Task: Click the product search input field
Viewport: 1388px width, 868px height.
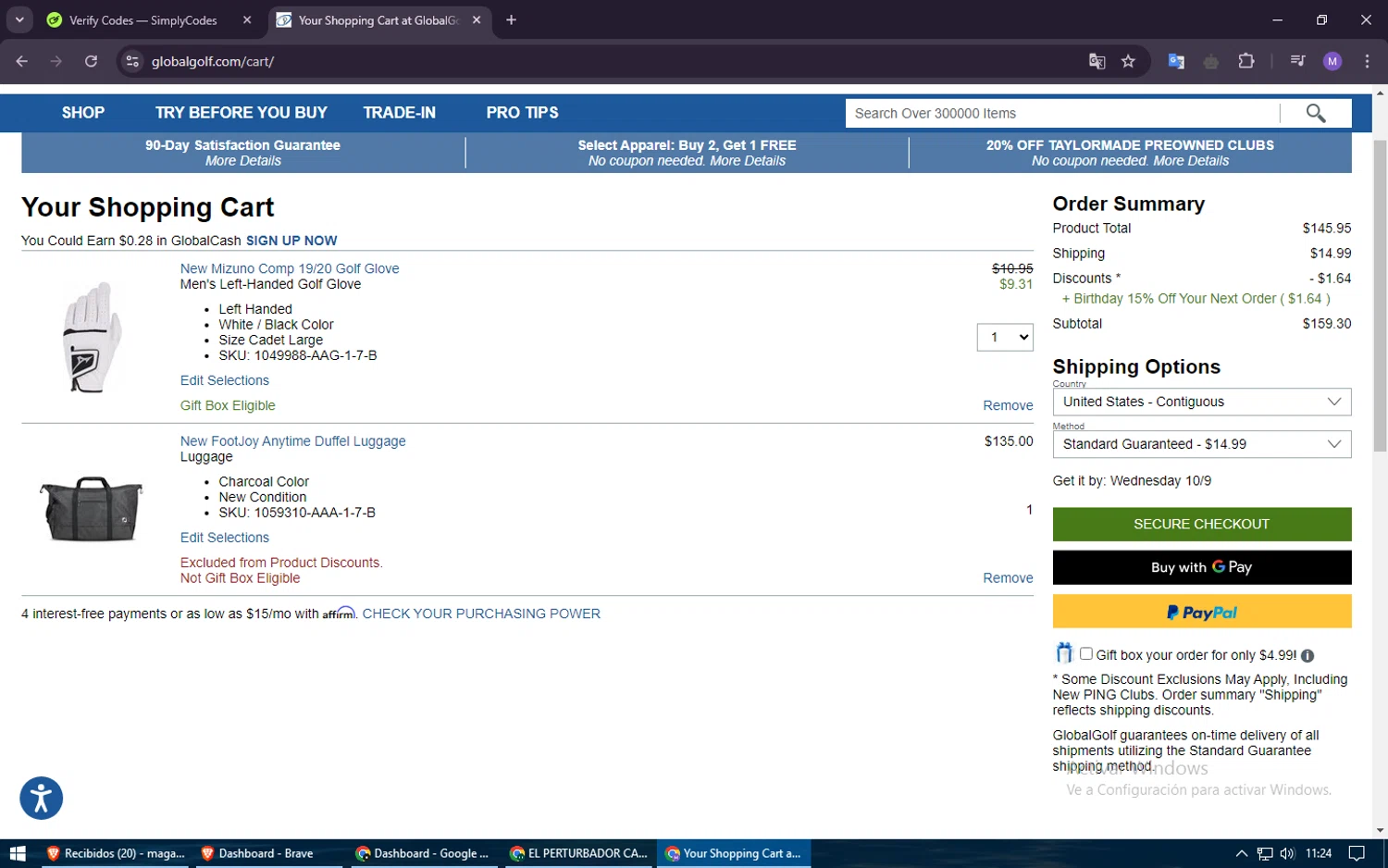Action: [1062, 113]
